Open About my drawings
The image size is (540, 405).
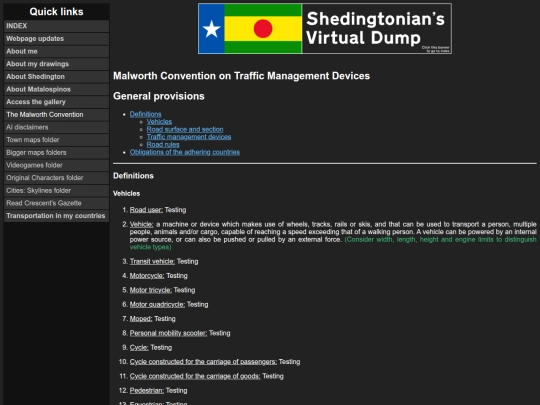coord(56,64)
